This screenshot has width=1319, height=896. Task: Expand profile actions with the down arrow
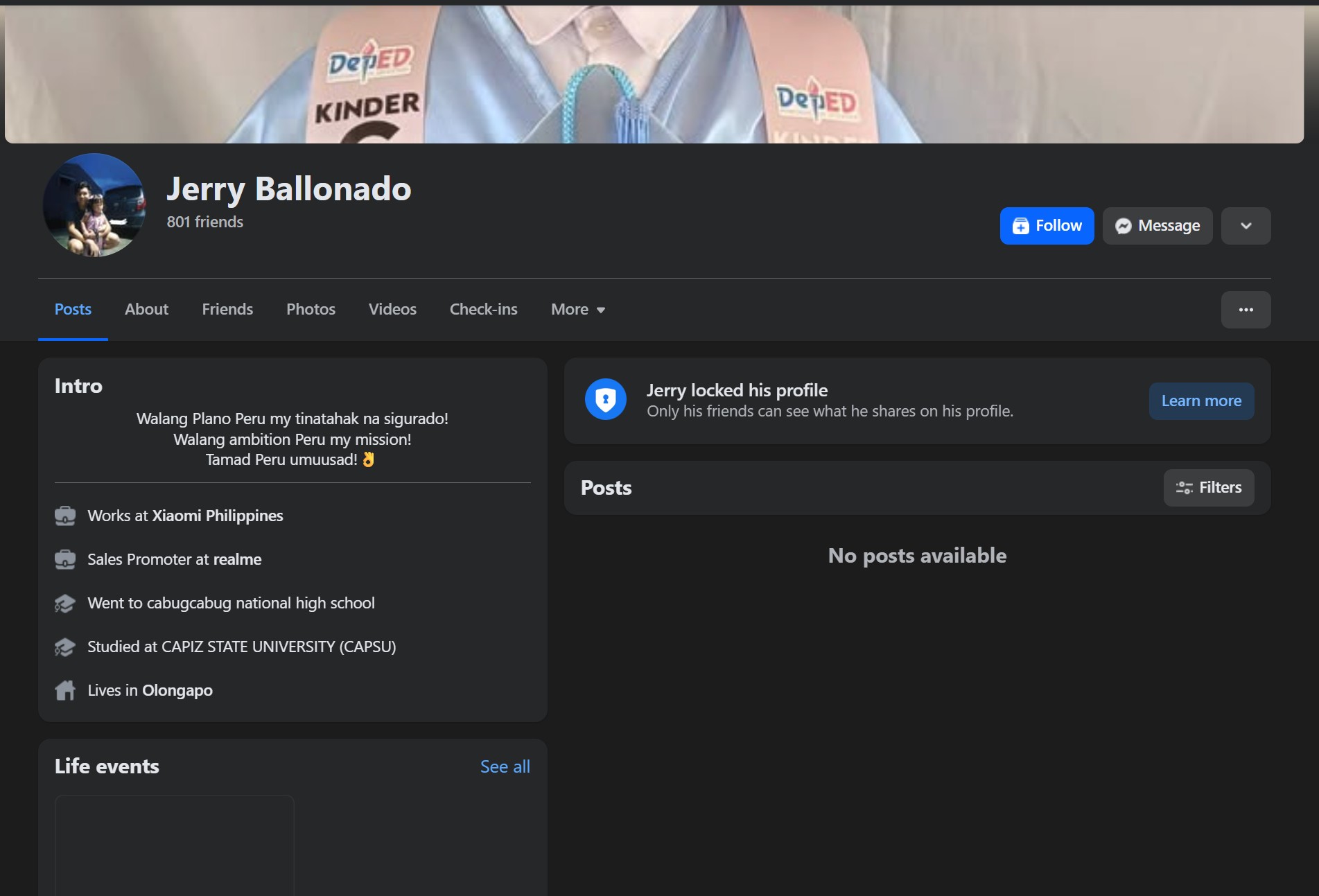pos(1246,226)
